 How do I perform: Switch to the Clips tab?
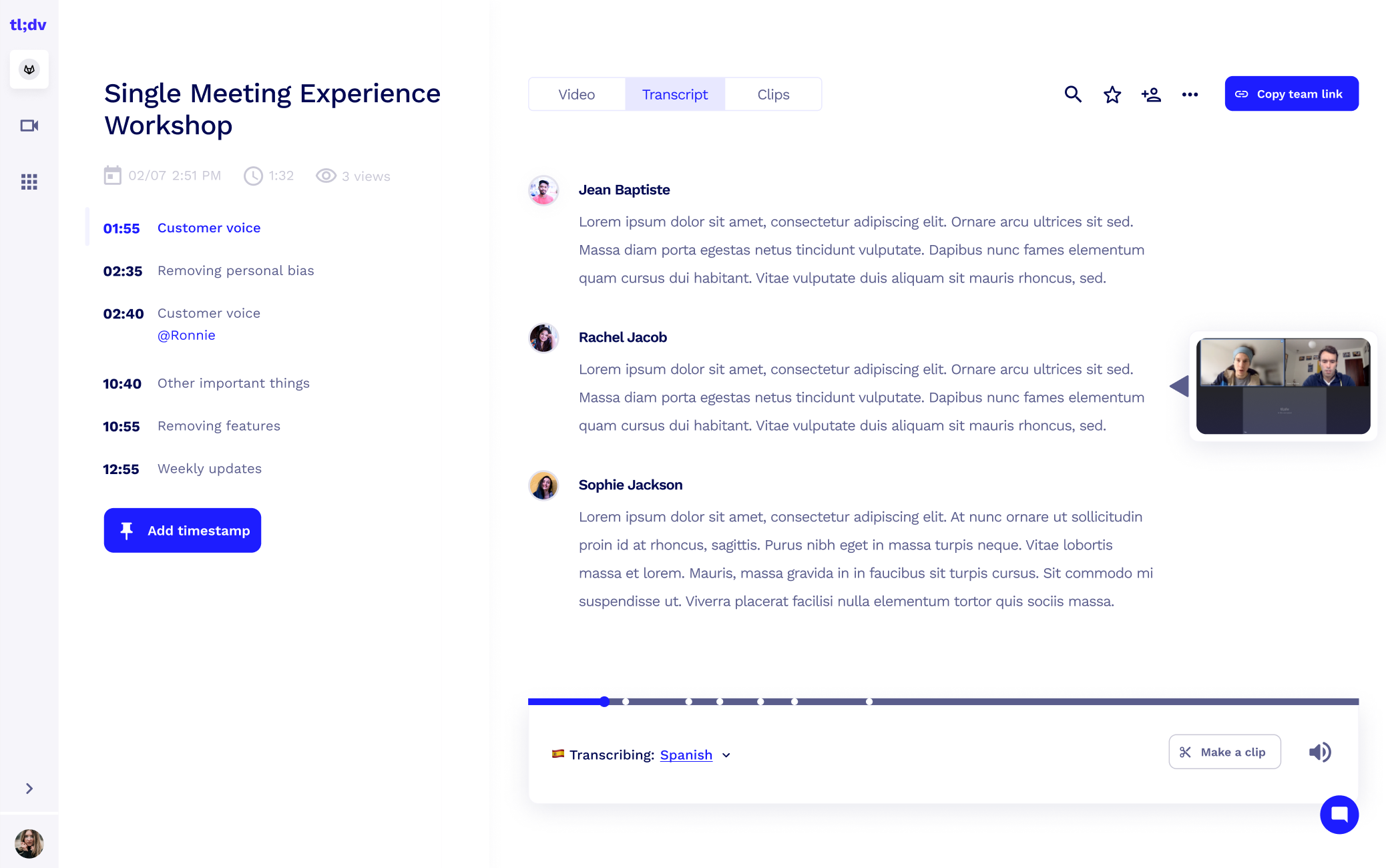point(773,95)
